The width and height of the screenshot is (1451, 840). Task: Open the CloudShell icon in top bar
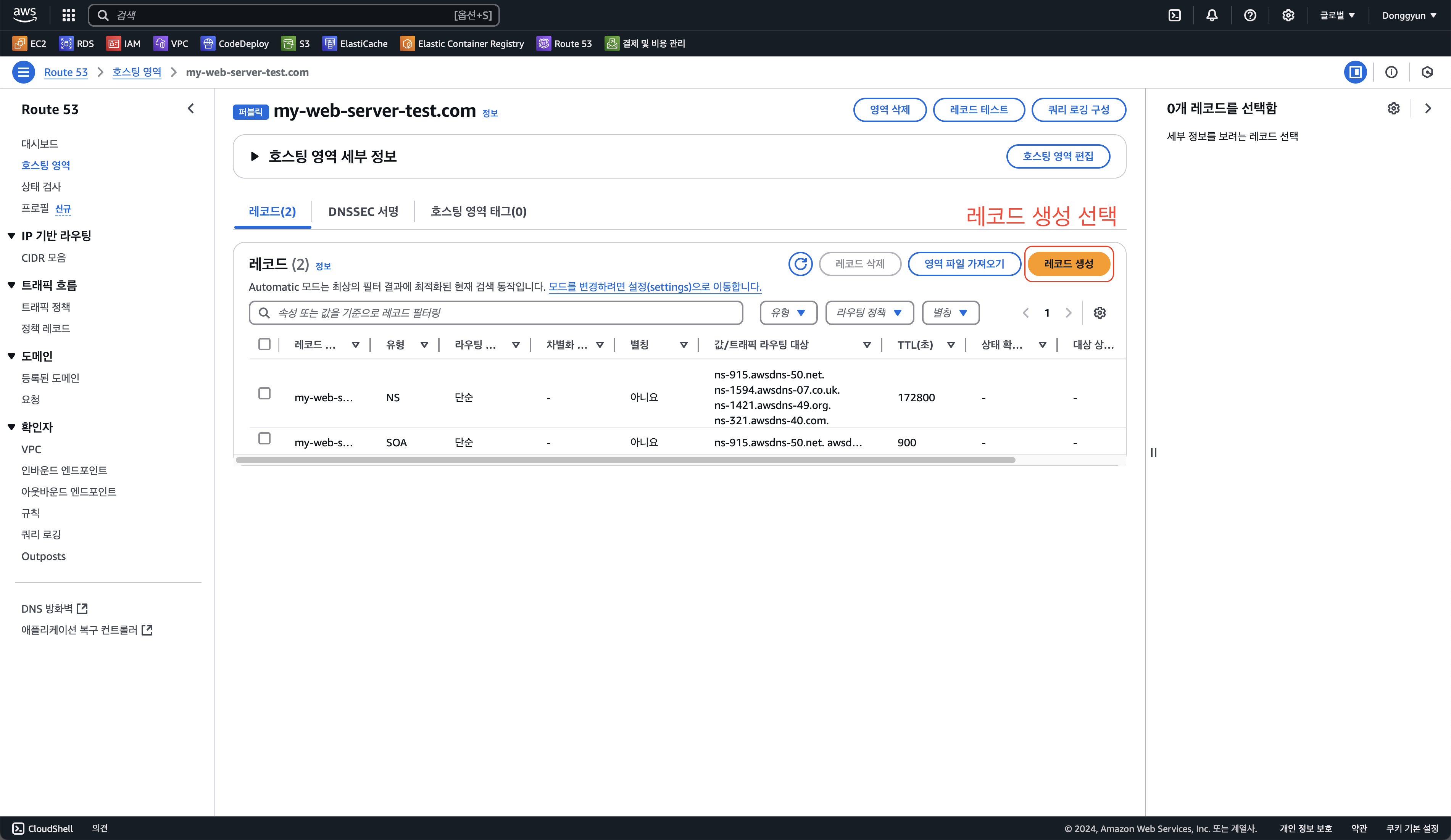1174,16
